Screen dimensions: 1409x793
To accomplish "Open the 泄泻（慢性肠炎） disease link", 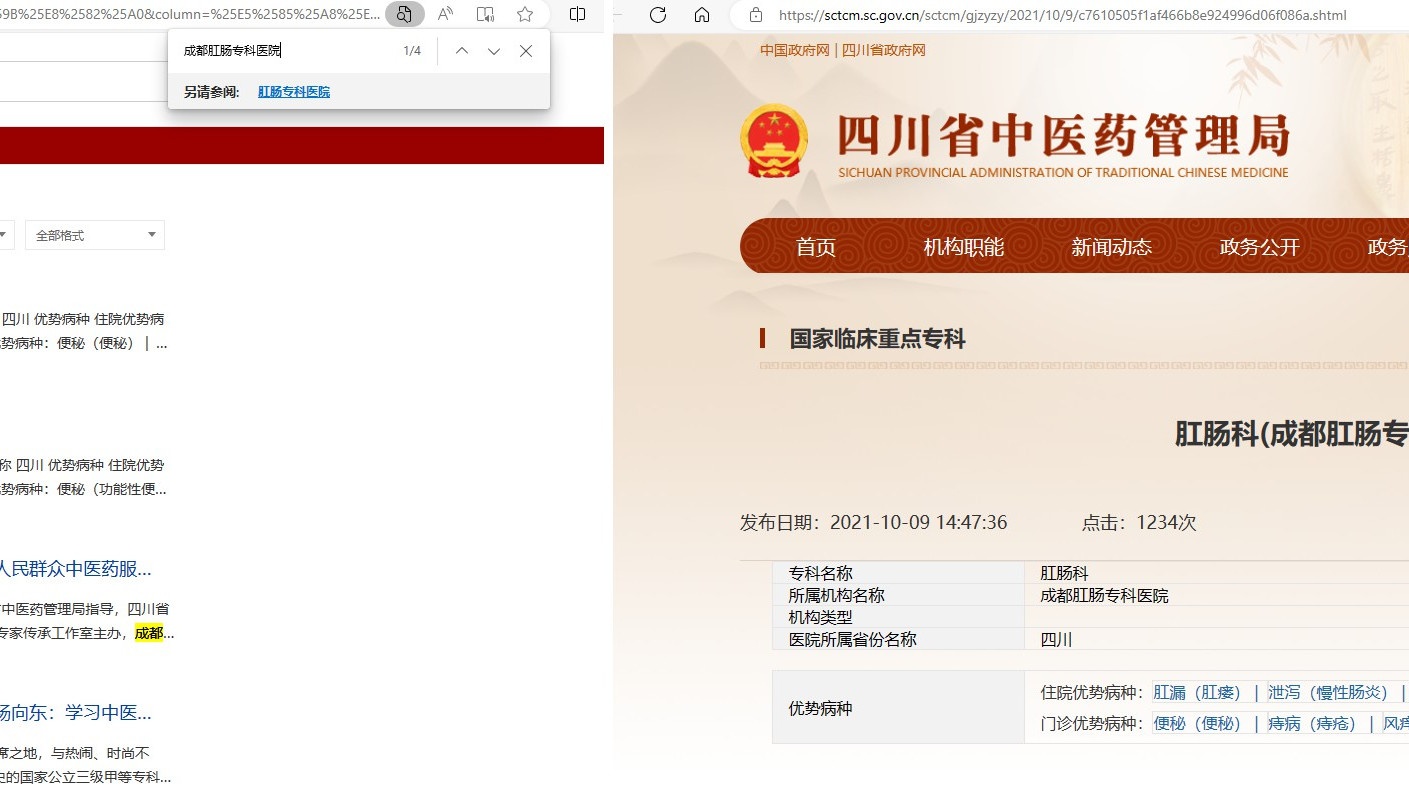I will pos(1329,692).
